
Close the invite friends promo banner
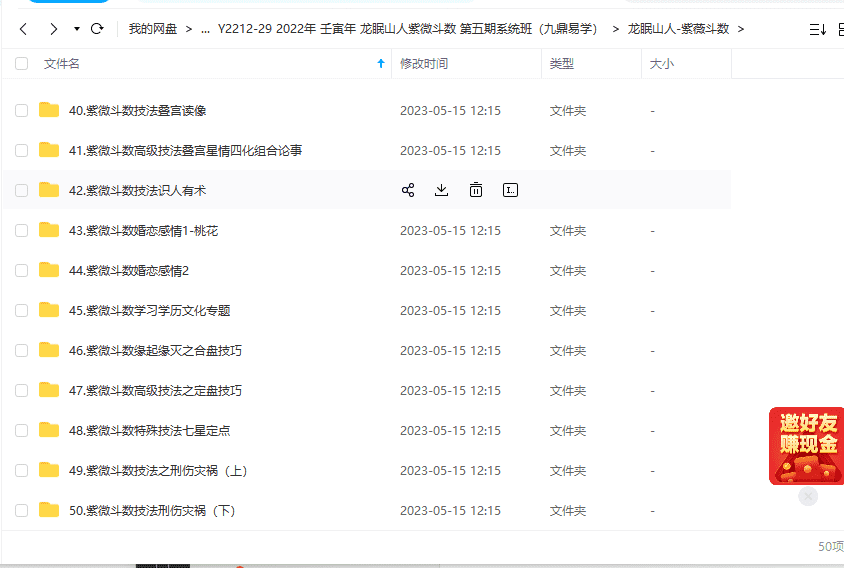808,496
